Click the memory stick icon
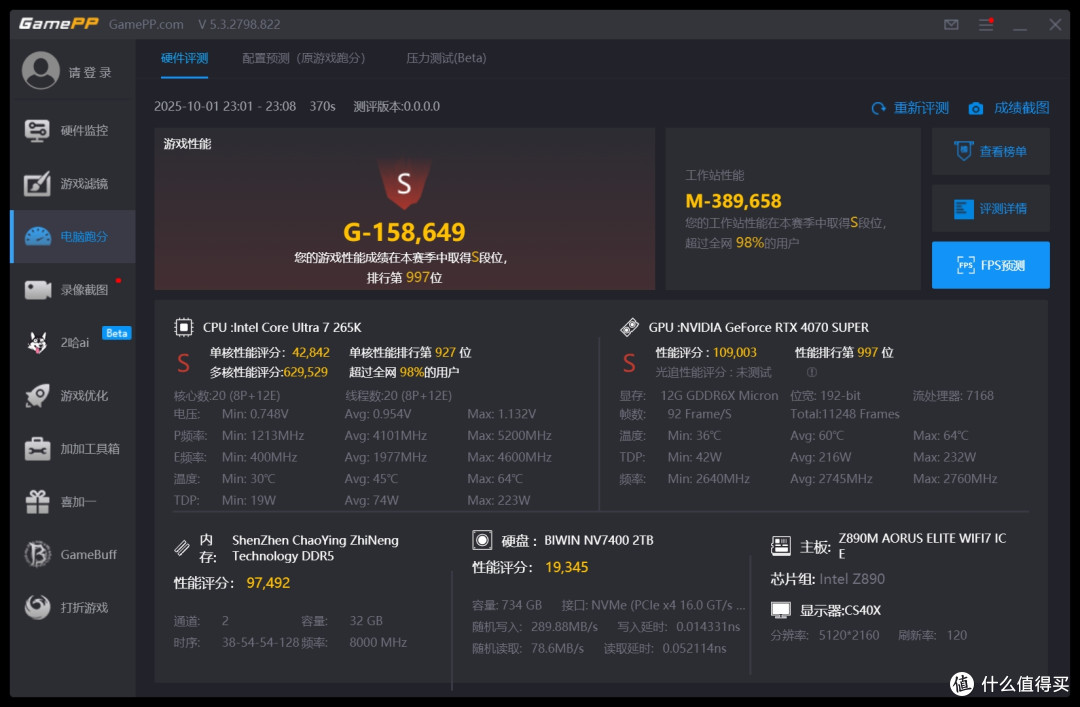 [182, 548]
